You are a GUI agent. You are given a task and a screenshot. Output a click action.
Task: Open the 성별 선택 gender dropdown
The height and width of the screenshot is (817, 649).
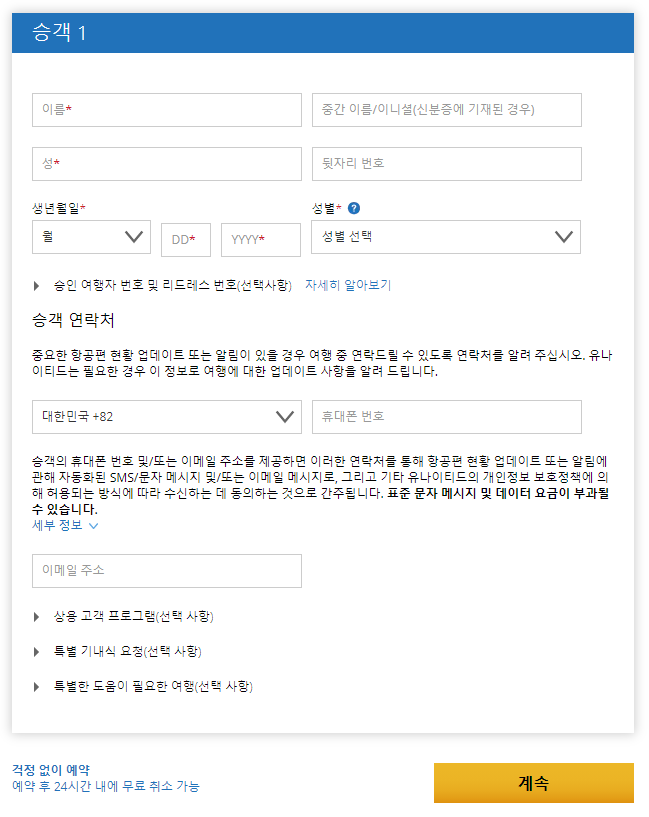(446, 237)
